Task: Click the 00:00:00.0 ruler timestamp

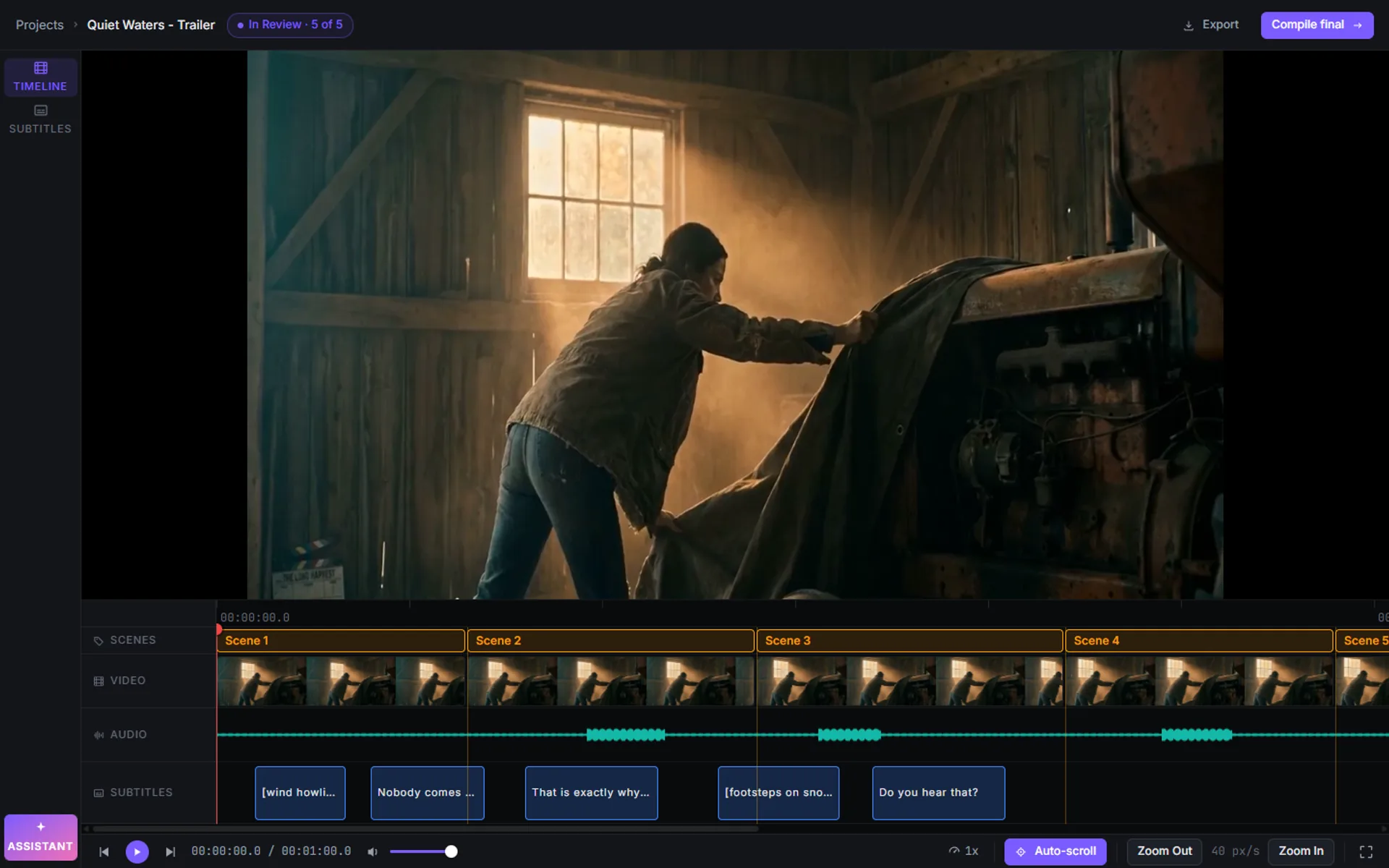Action: [x=255, y=618]
